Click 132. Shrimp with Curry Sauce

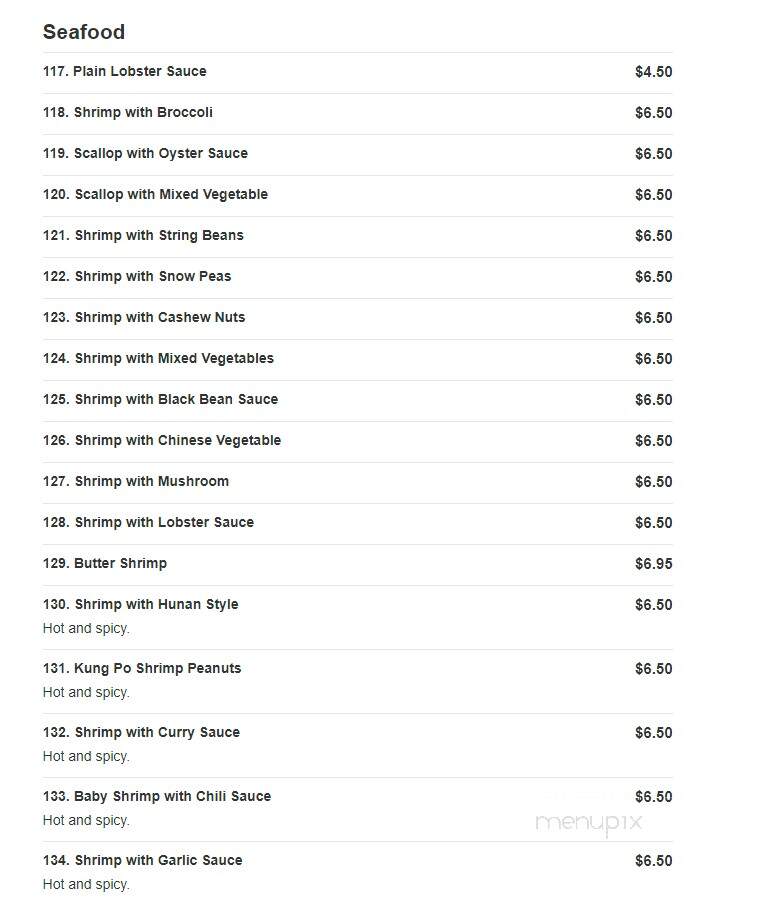(141, 732)
